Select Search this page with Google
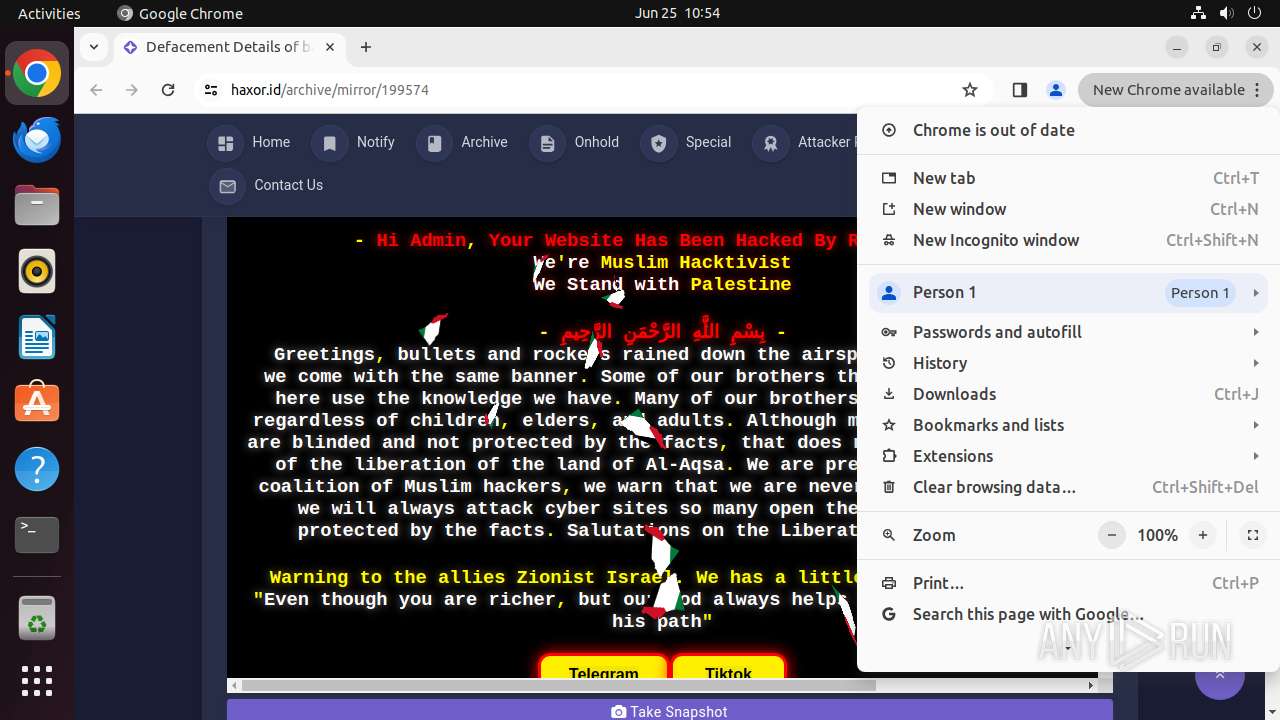 coord(1068,614)
